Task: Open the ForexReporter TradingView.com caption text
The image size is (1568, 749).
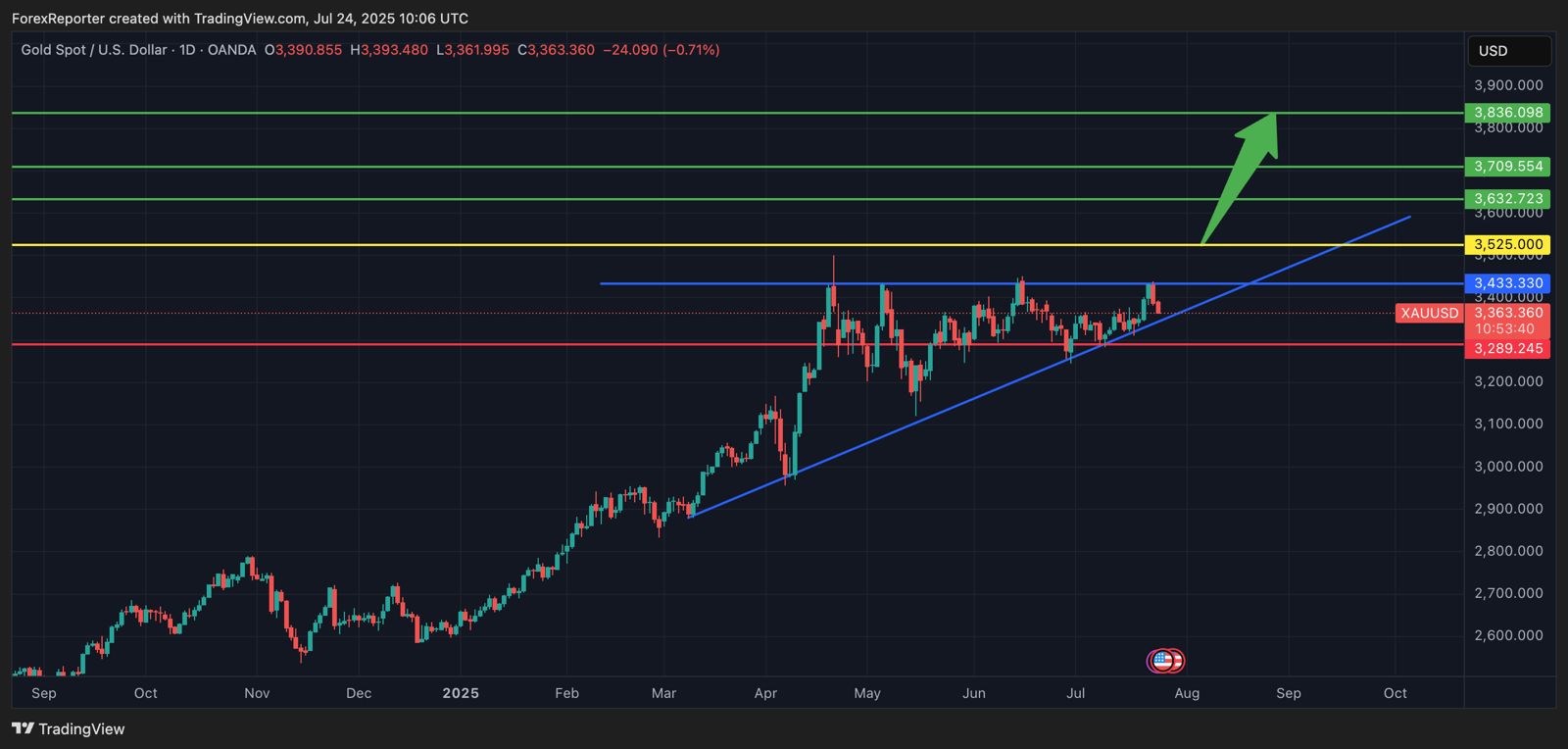Action: click(240, 19)
